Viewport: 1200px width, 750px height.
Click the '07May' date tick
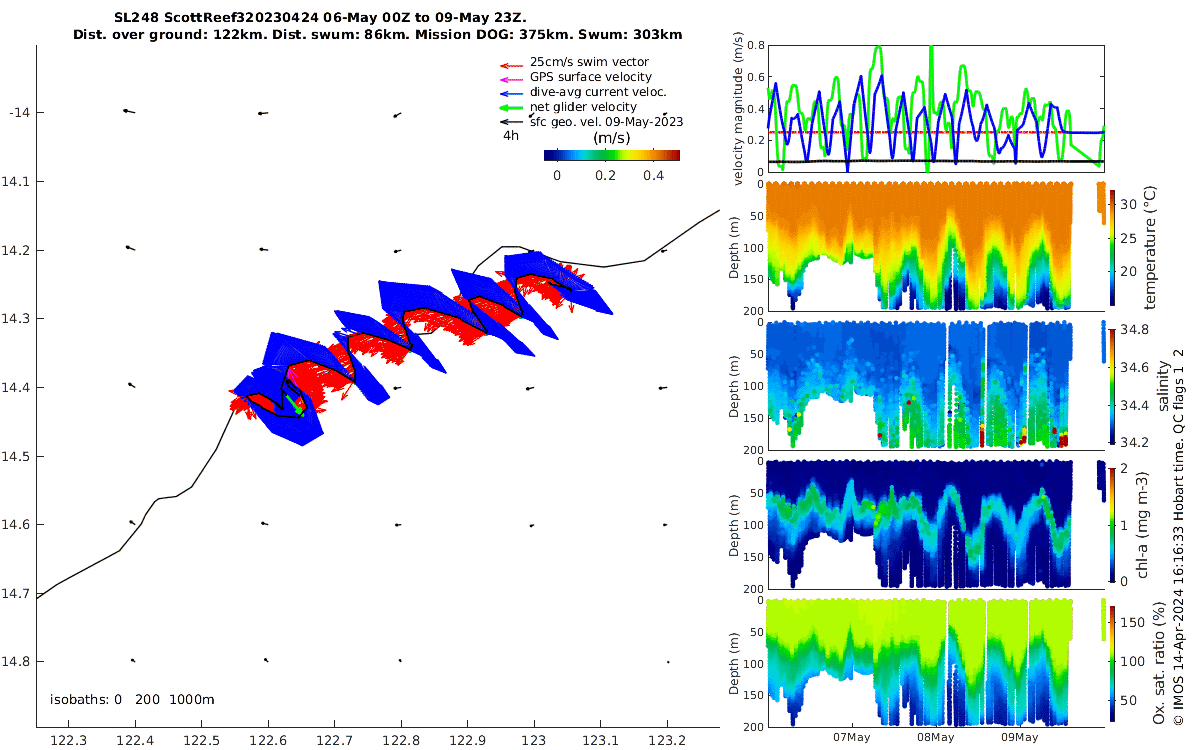(853, 737)
